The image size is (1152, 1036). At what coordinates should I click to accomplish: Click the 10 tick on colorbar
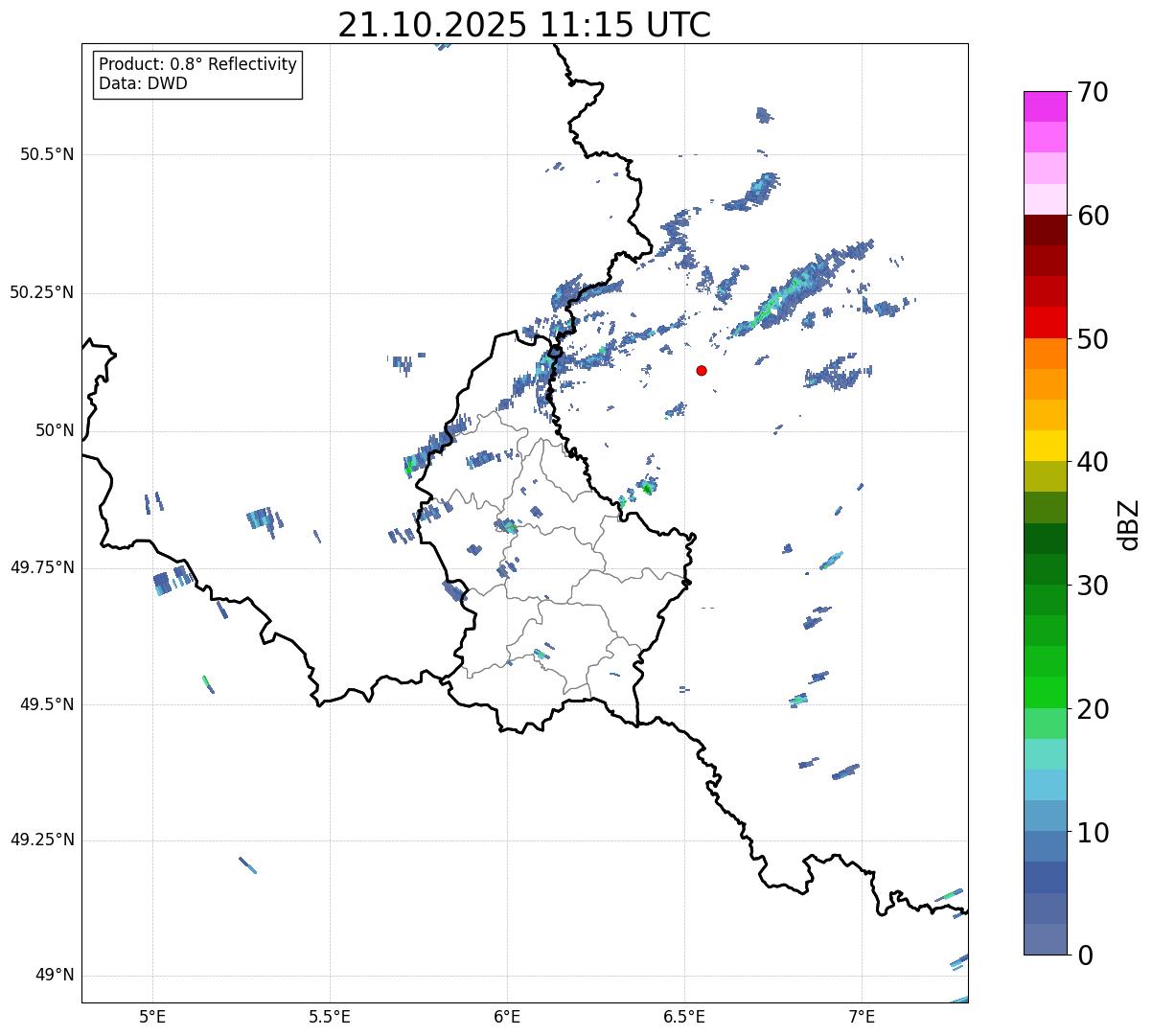[x=1093, y=833]
